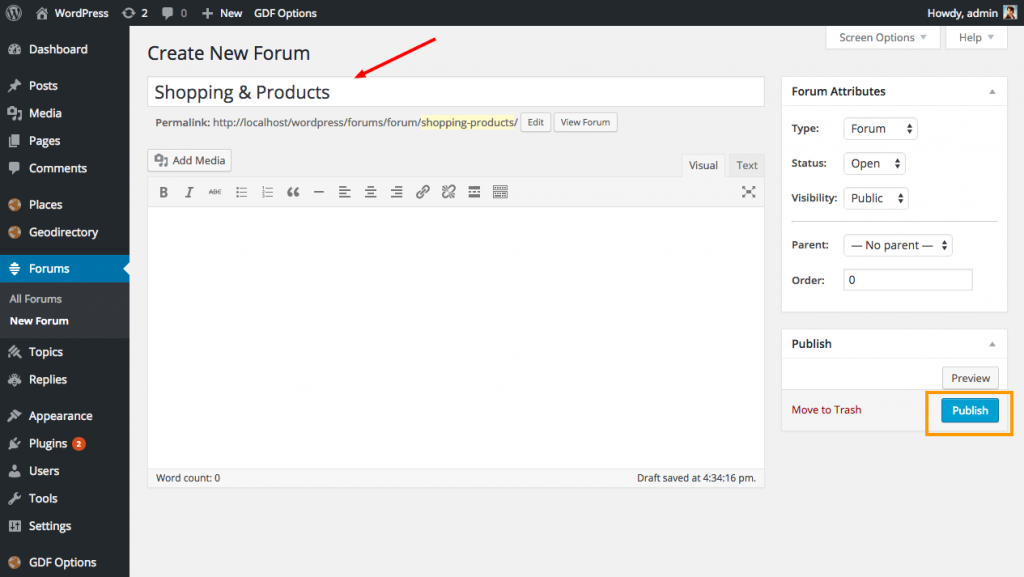
Task: Collapse the Publish panel
Action: [992, 344]
